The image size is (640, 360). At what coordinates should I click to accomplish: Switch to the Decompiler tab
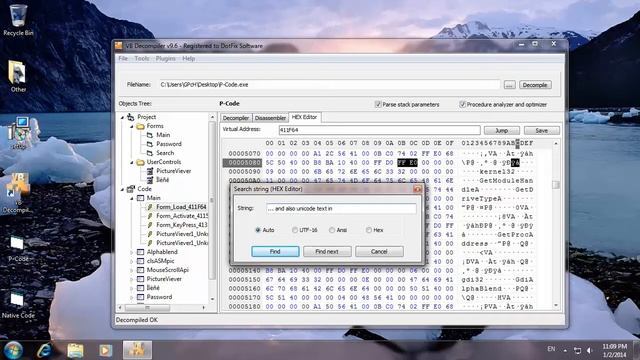(x=236, y=118)
